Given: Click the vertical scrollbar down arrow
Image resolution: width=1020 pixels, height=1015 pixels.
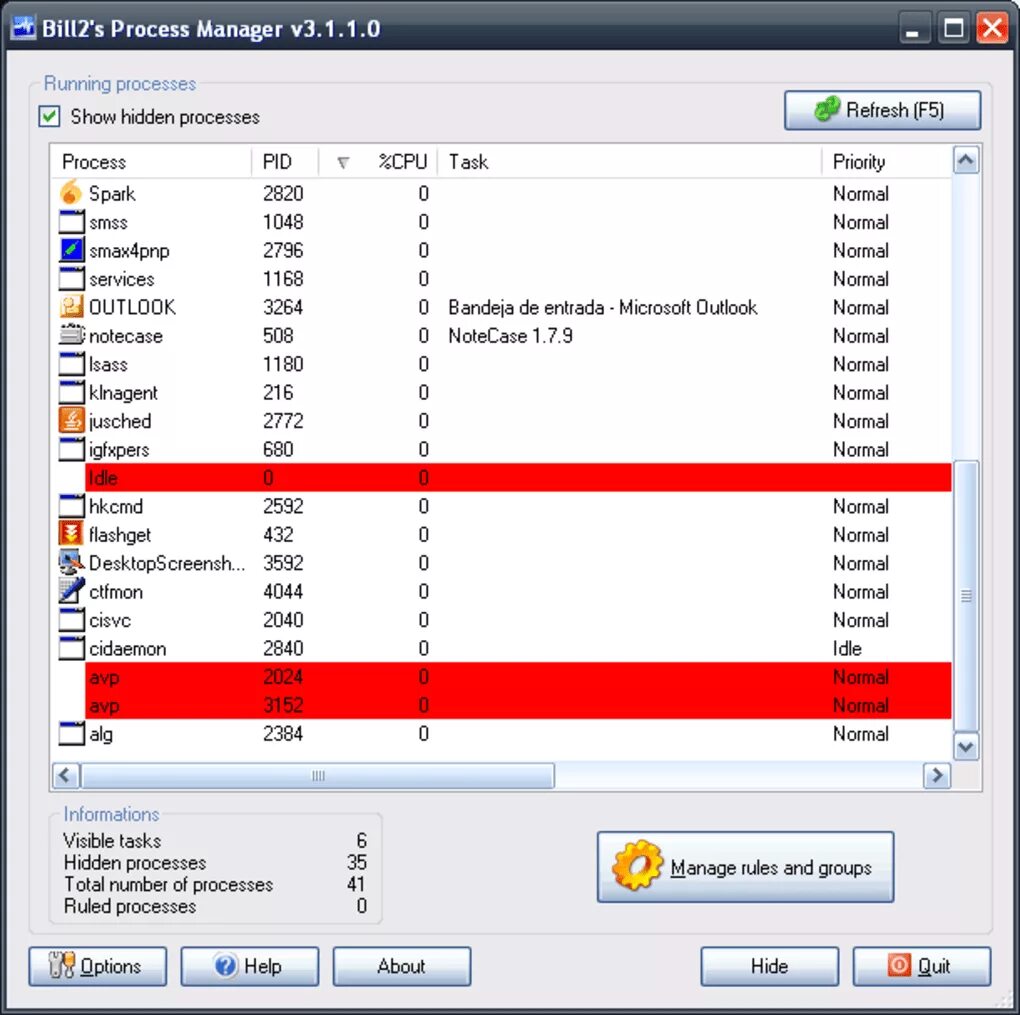Looking at the screenshot, I should pyautogui.click(x=966, y=747).
